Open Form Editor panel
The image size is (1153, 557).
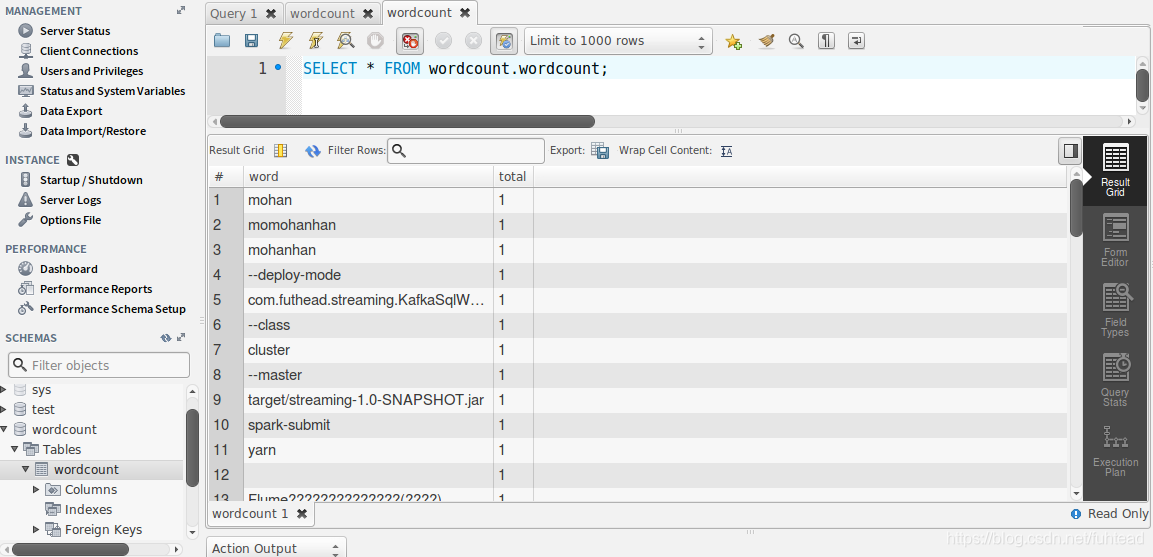point(1115,241)
